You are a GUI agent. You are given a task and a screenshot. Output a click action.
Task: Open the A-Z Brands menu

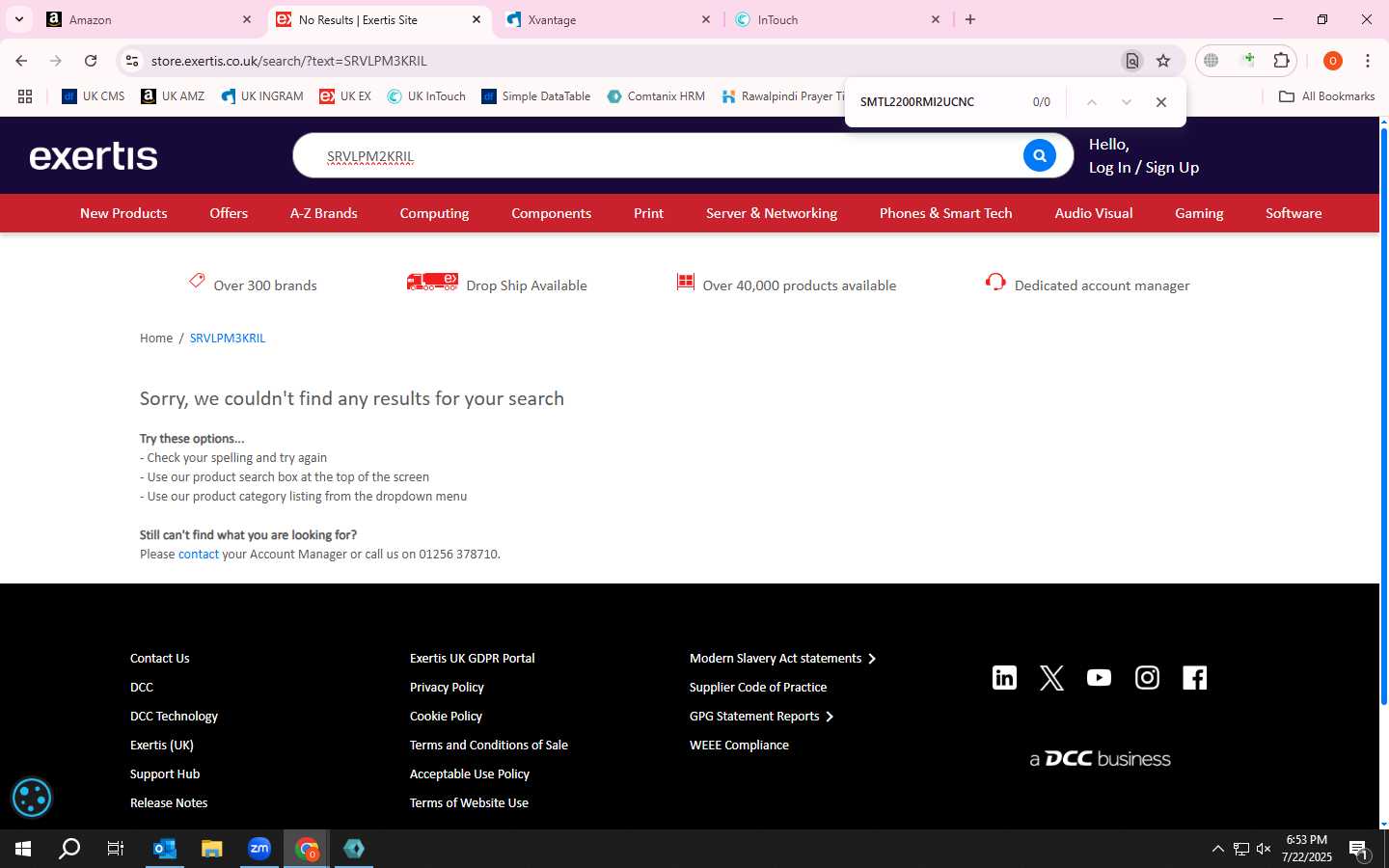pos(324,213)
